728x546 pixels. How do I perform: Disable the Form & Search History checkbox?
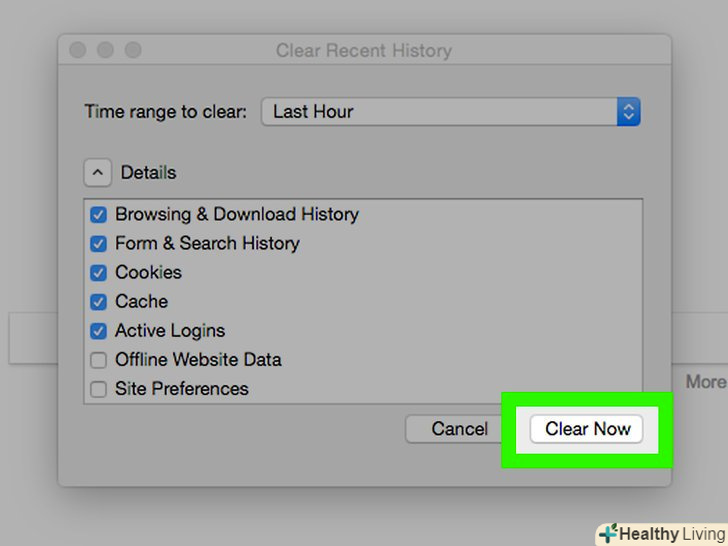pyautogui.click(x=98, y=243)
